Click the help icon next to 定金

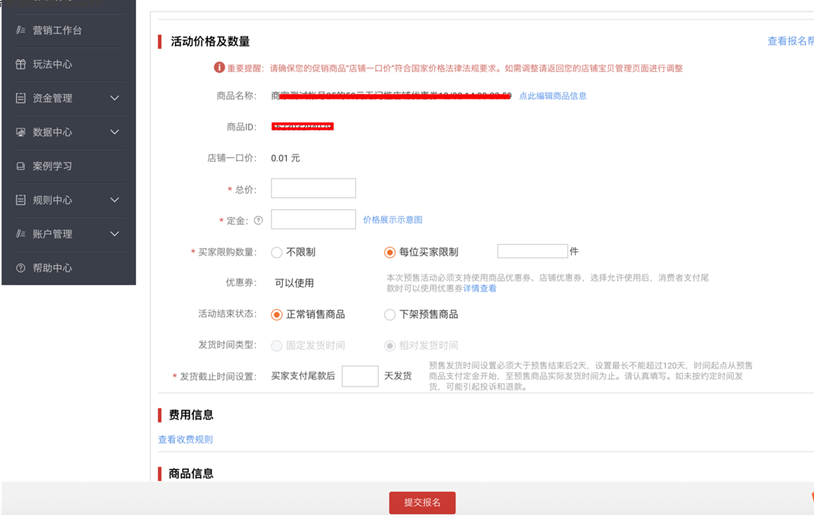tap(258, 221)
